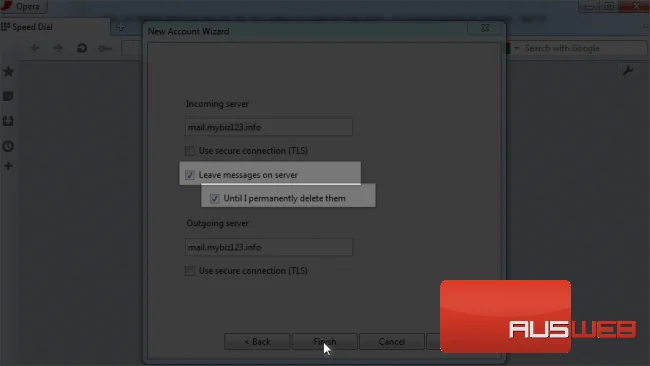Click the Cancel button

click(392, 342)
